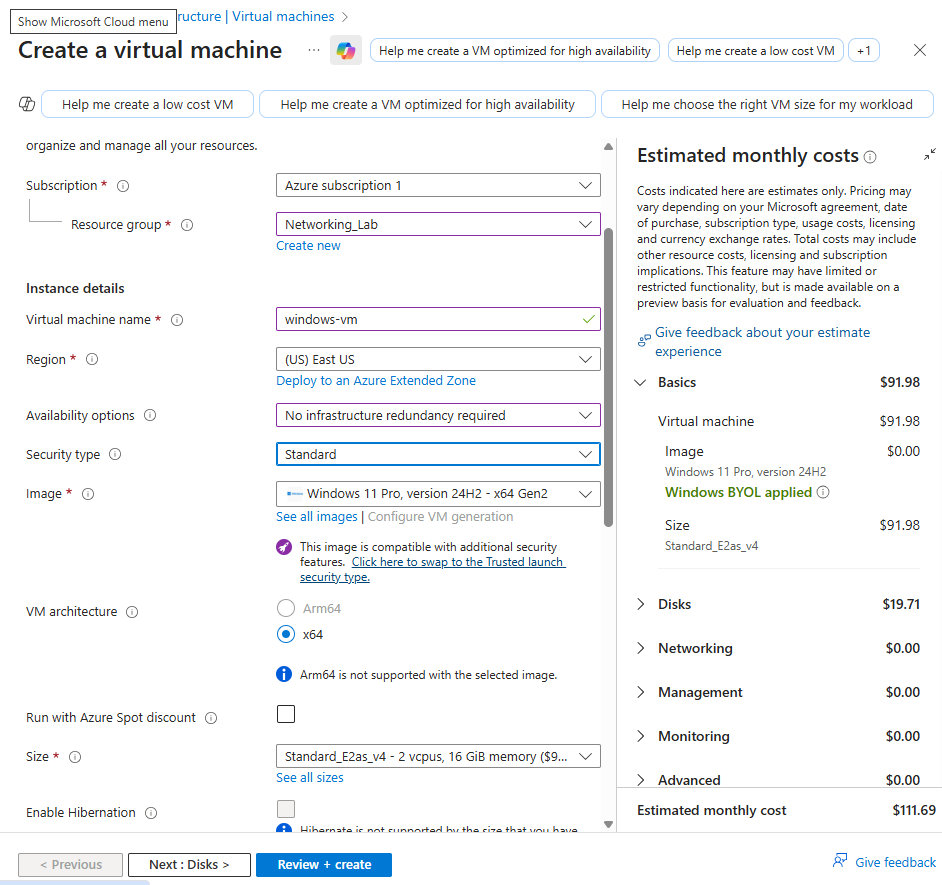This screenshot has height=885, width=942.
Task: Select the x64 architecture radio button
Action: 286,634
